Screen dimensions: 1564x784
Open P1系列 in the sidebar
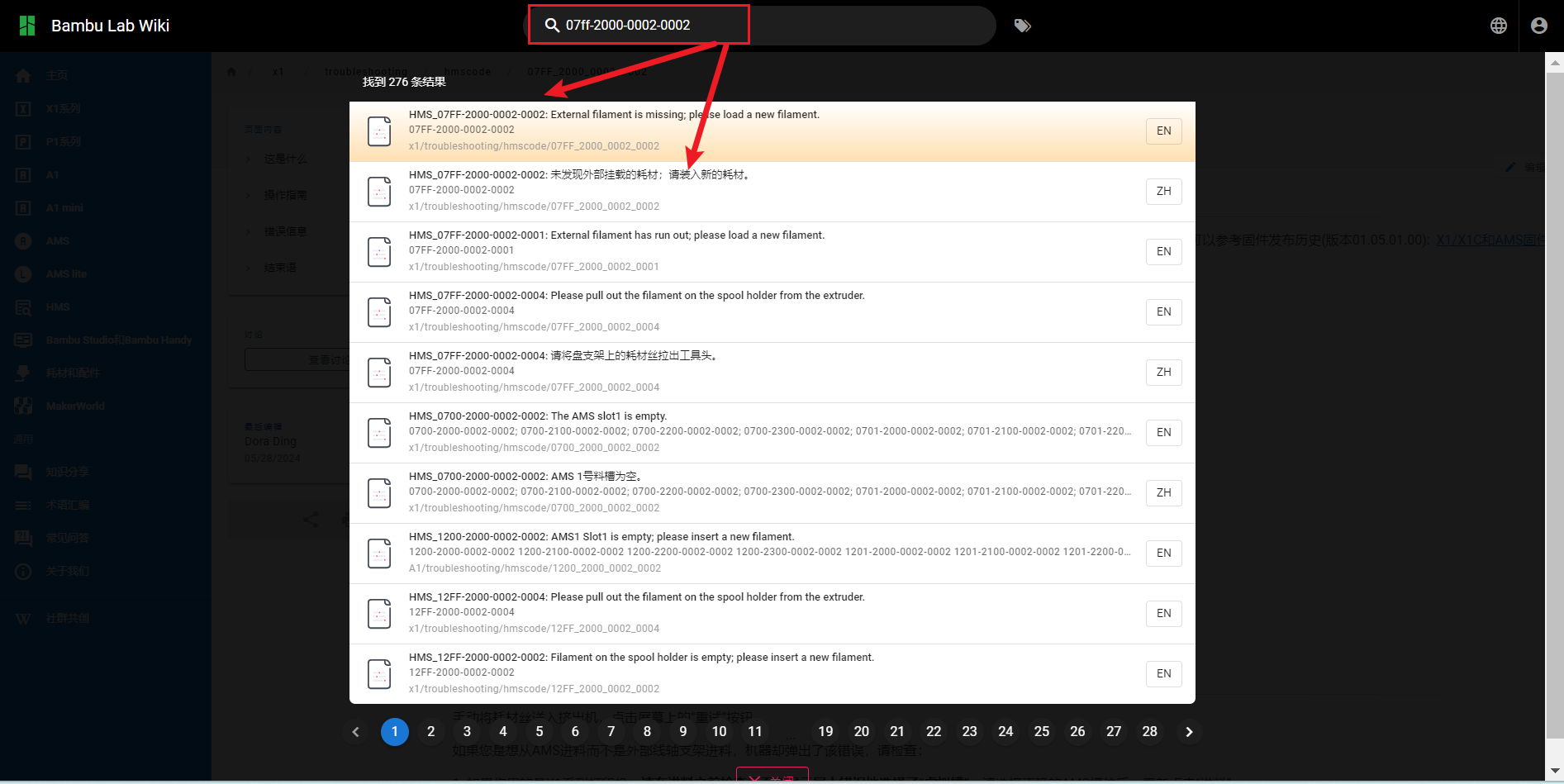(106, 142)
